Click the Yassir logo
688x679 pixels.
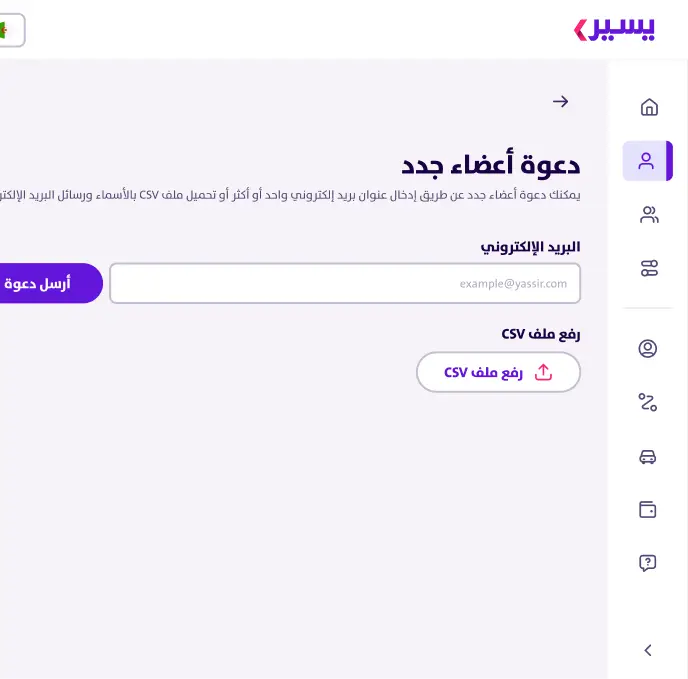coord(614,29)
